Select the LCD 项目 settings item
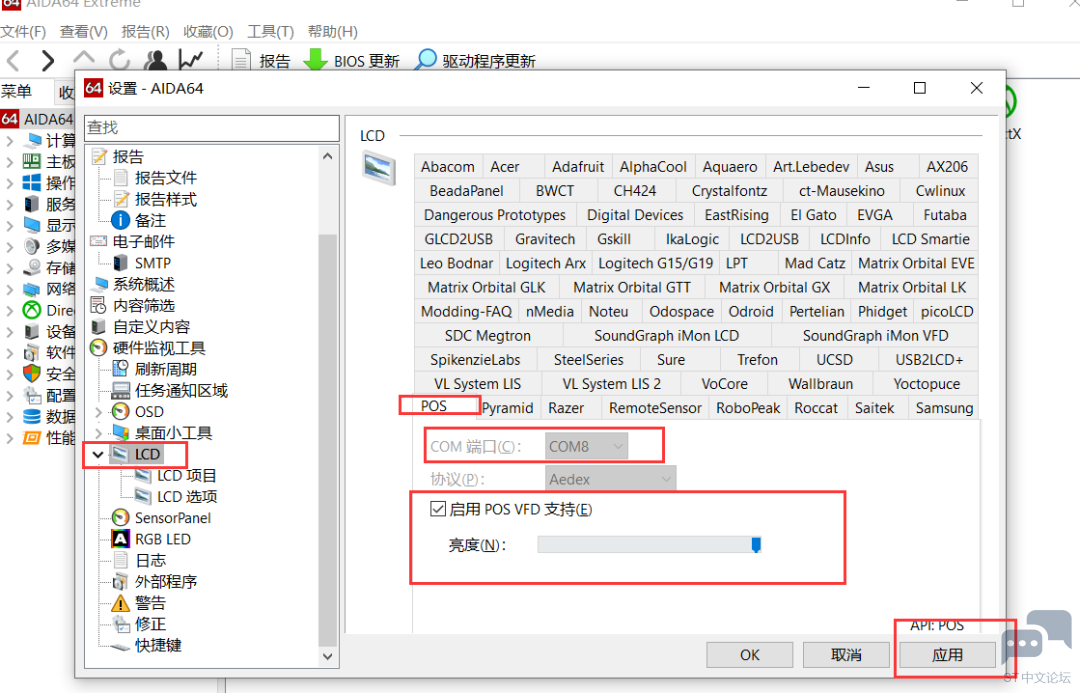1080x693 pixels. click(187, 475)
